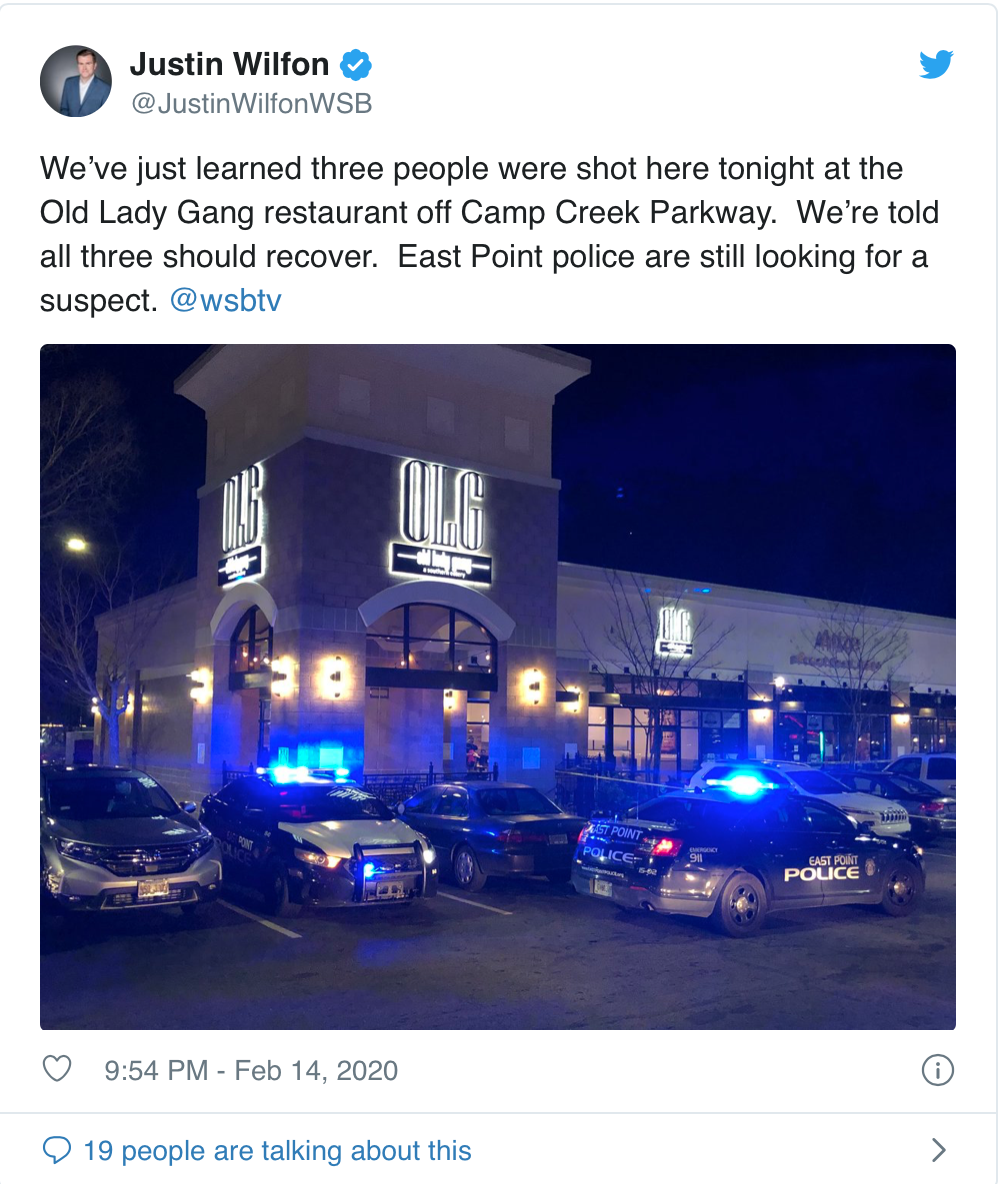998x1184 pixels.
Task: Open the @wsbtv mention link
Action: point(226,301)
